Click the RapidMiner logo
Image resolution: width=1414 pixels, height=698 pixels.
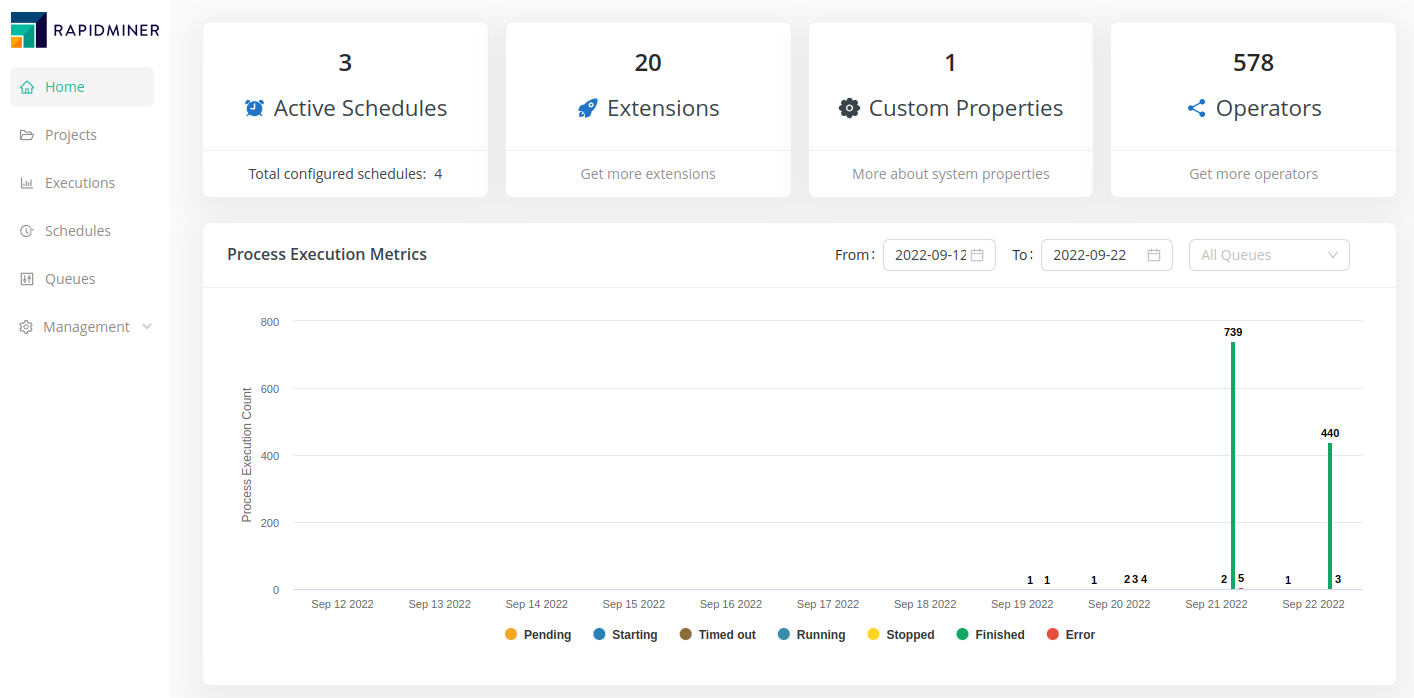pos(85,30)
